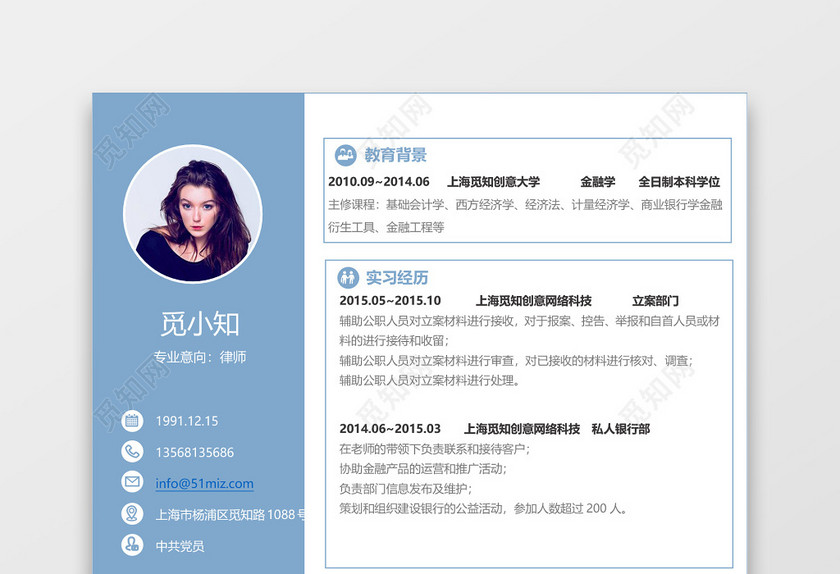Viewport: 840px width, 574px height.
Task: Click the department 立案部门
Action: point(655,301)
